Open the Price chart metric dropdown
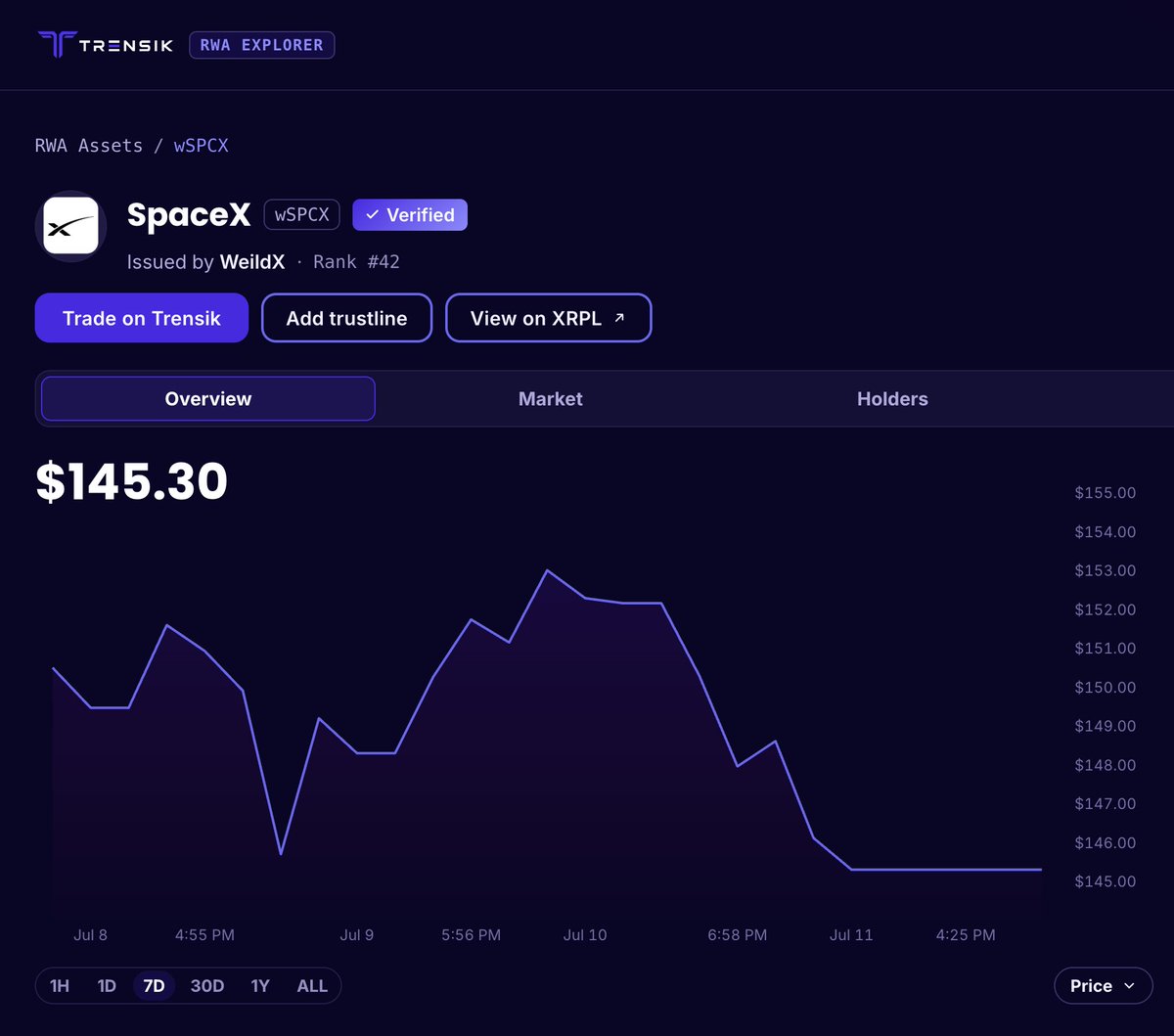 [x=1103, y=986]
